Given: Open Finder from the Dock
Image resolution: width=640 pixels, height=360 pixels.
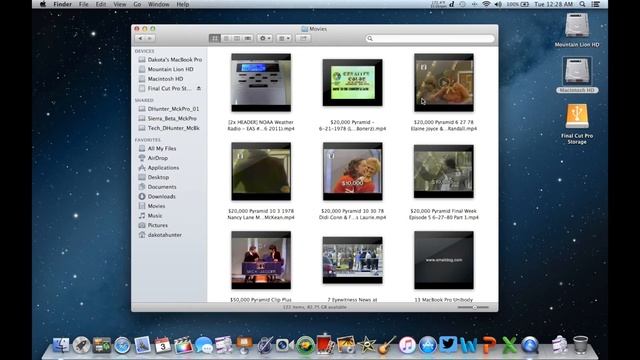Looking at the screenshot, I should coord(61,345).
